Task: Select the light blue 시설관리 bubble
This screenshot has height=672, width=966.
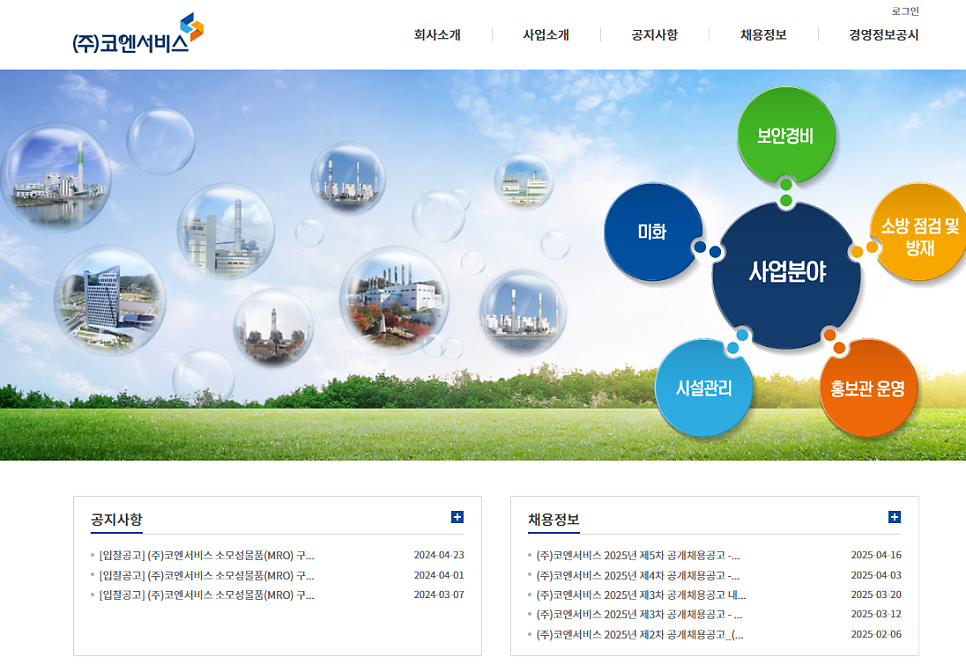Action: coord(703,388)
